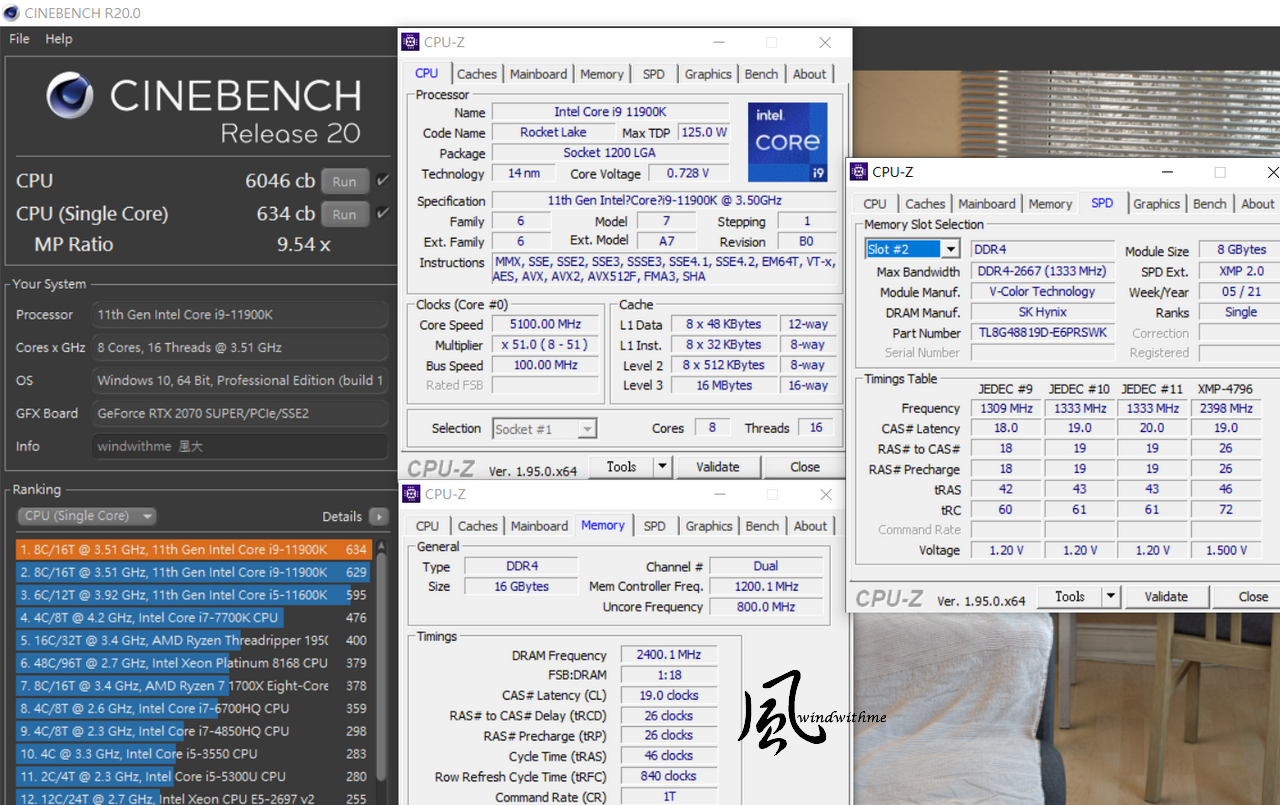Click Validate in SPD CPU-Z window
Screen dimensions: 1280x805
point(1166,597)
